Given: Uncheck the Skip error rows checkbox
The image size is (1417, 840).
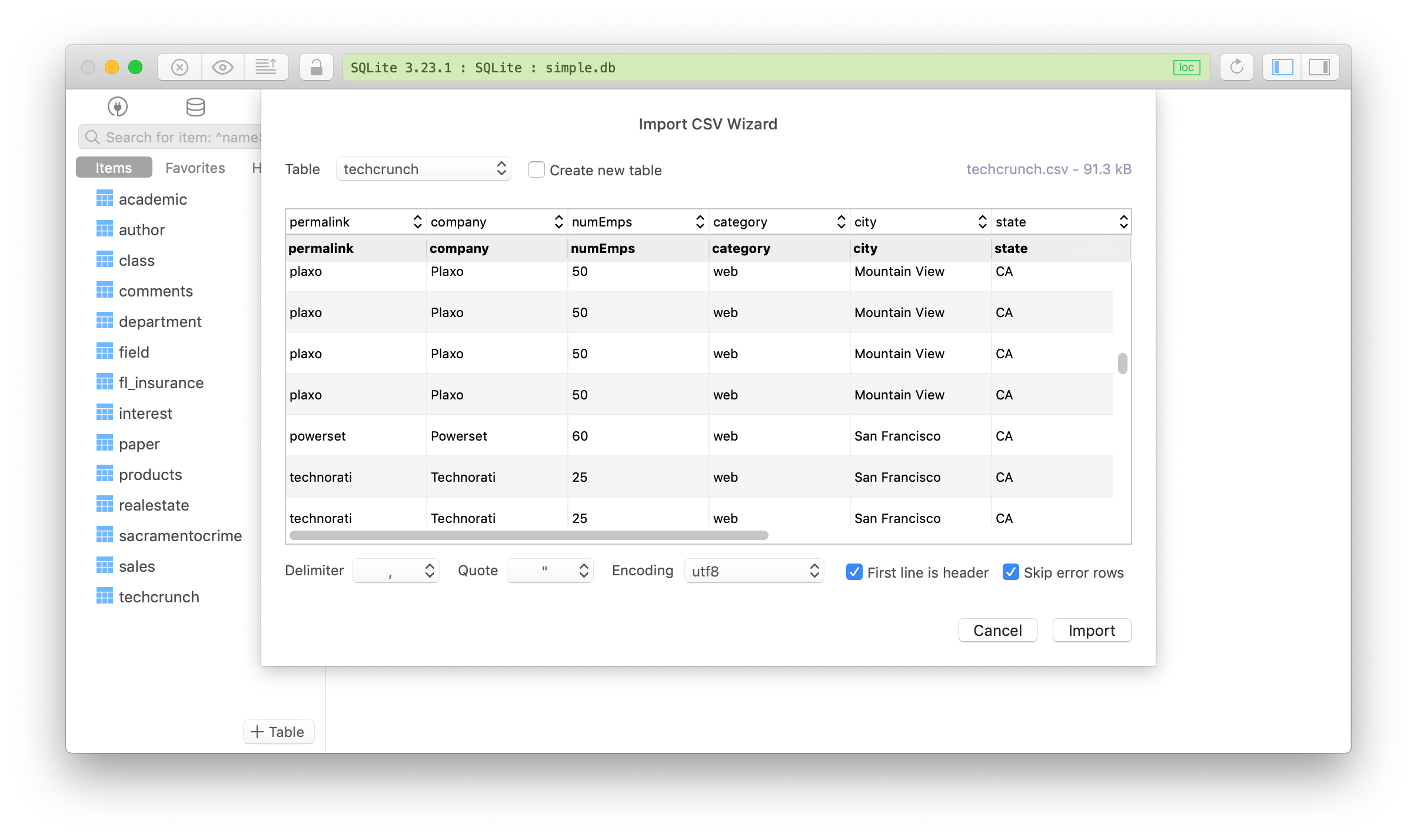Looking at the screenshot, I should pyautogui.click(x=1011, y=572).
